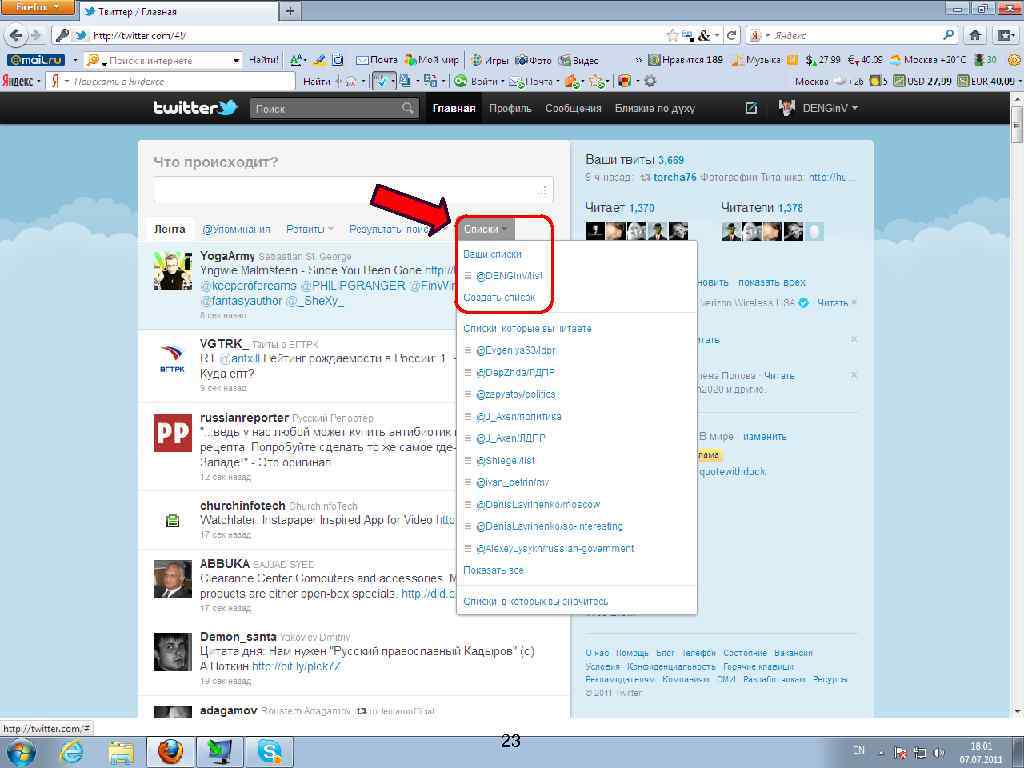Switch to Лента tab

coord(170,229)
